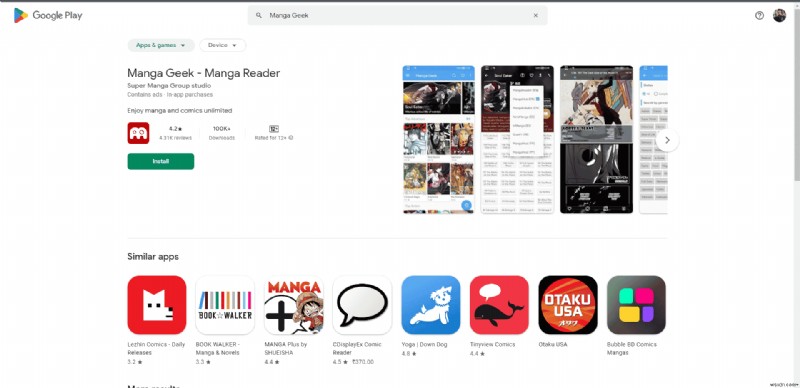Open Manga Geek - Manga Reader title
This screenshot has width=800, height=388.
[x=204, y=73]
